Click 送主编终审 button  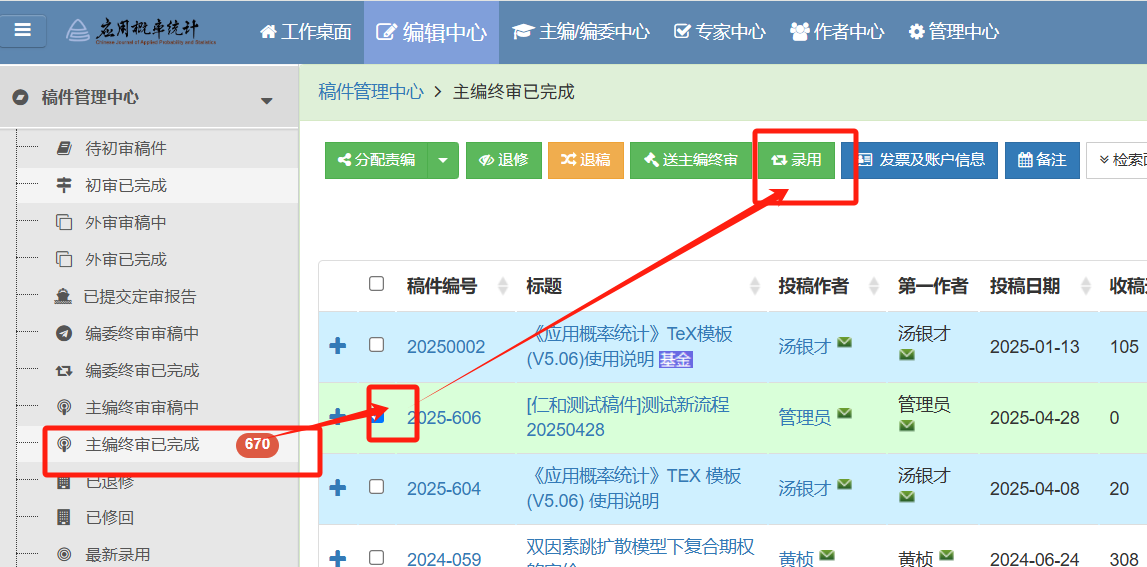click(691, 160)
